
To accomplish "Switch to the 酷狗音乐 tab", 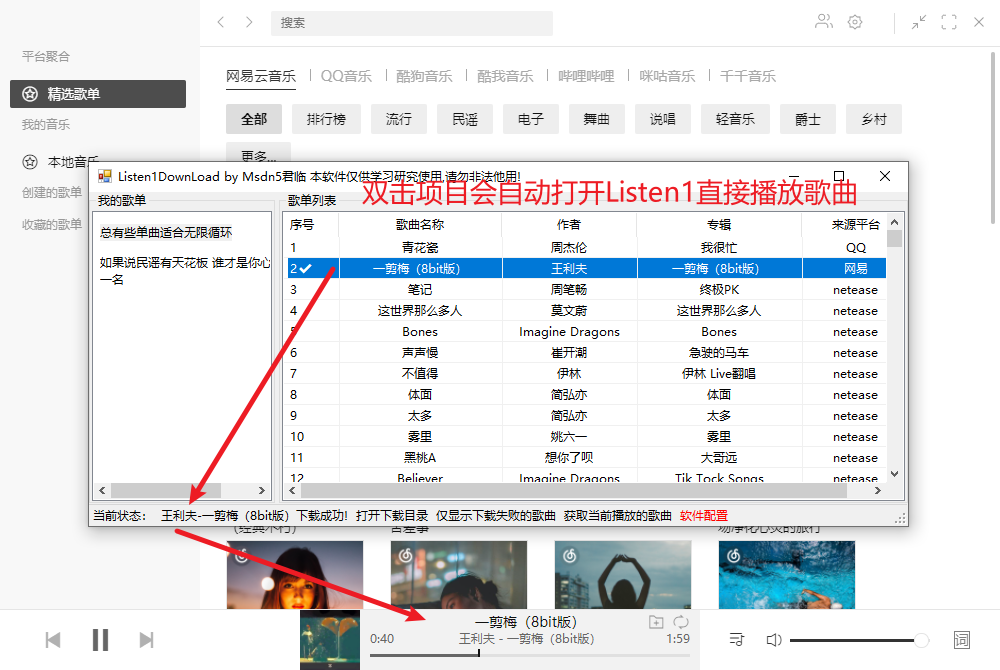I will tap(424, 76).
